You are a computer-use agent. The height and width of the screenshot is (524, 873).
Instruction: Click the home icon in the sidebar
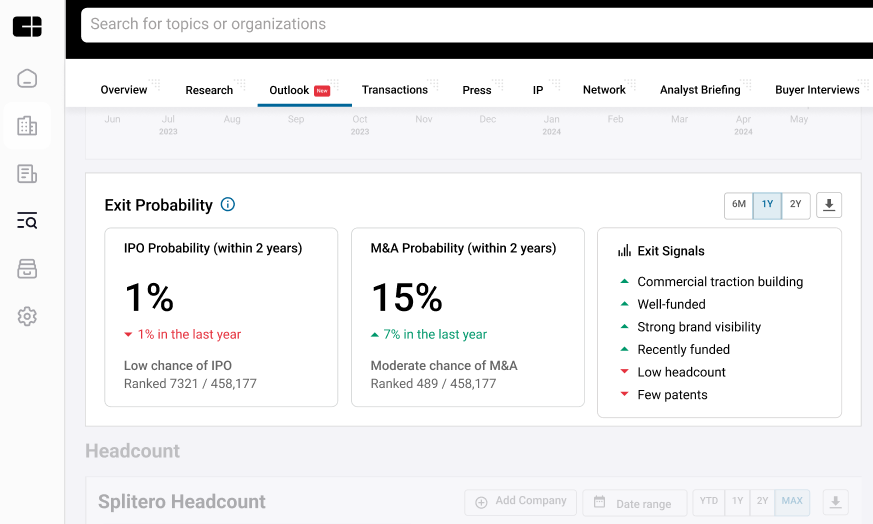point(27,78)
